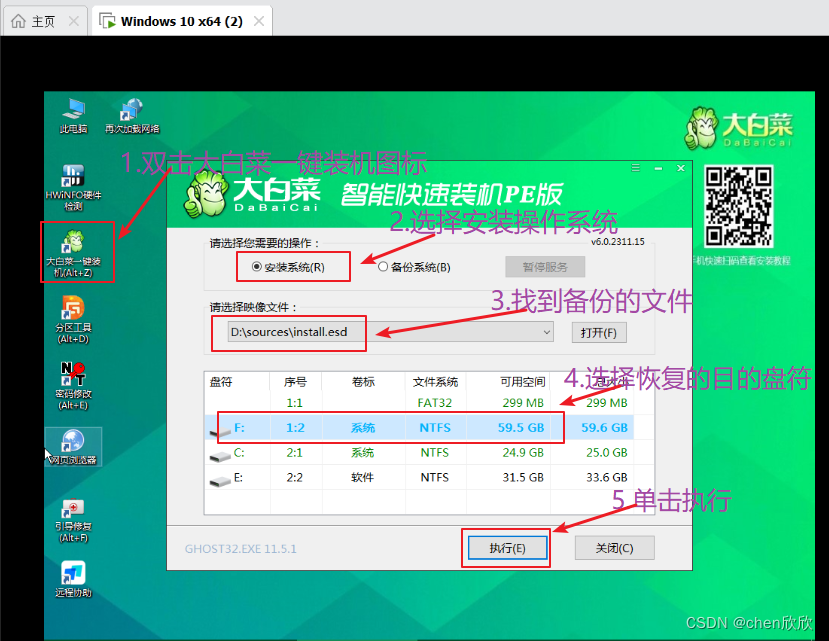This screenshot has height=641, width=829.
Task: Click the 33.6 GB capacity cell
Action: pos(606,478)
